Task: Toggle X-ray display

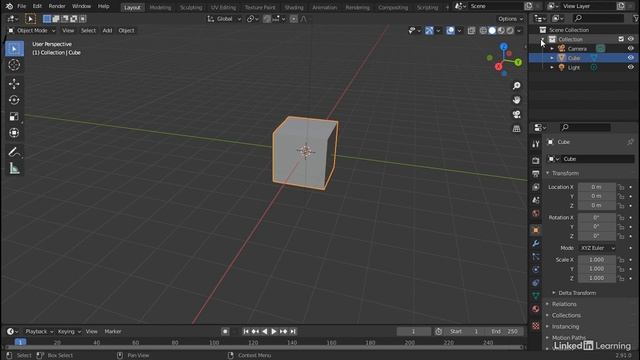Action: (x=471, y=31)
